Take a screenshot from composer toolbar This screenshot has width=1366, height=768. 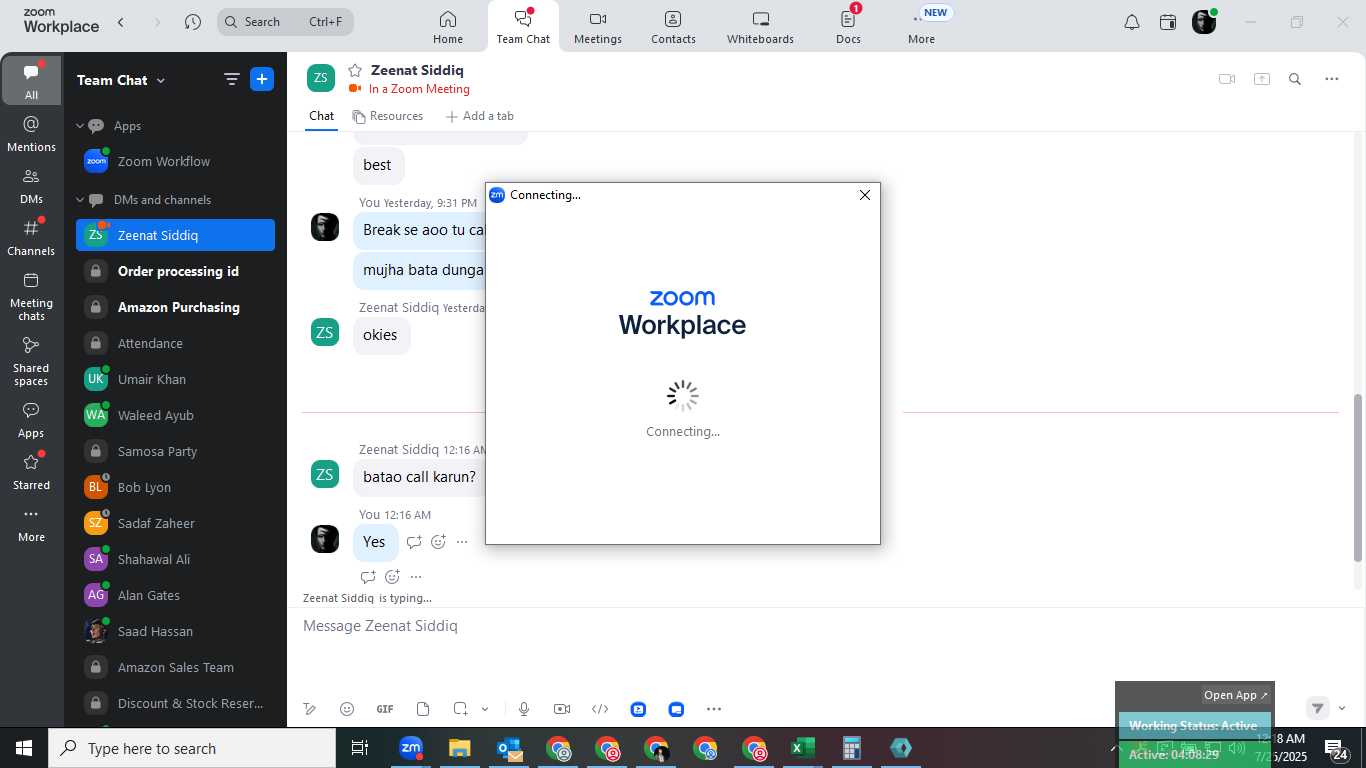pyautogui.click(x=460, y=709)
